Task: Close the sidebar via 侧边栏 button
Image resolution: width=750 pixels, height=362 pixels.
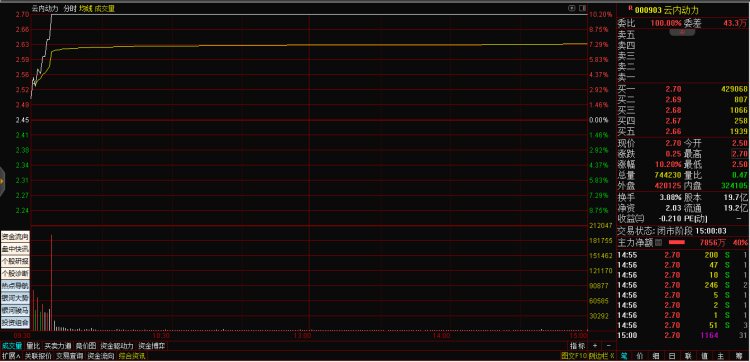Action: (601, 356)
